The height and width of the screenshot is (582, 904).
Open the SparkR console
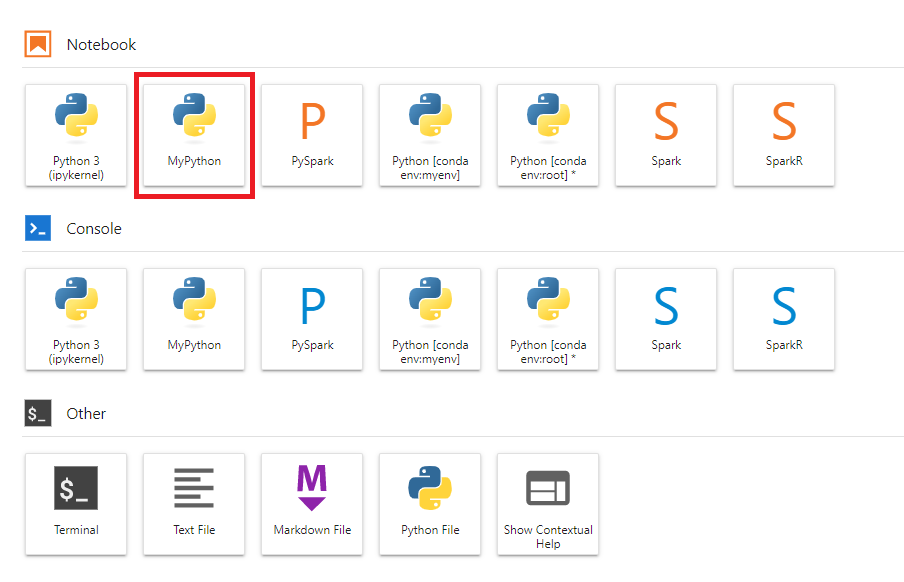pyautogui.click(x=784, y=319)
